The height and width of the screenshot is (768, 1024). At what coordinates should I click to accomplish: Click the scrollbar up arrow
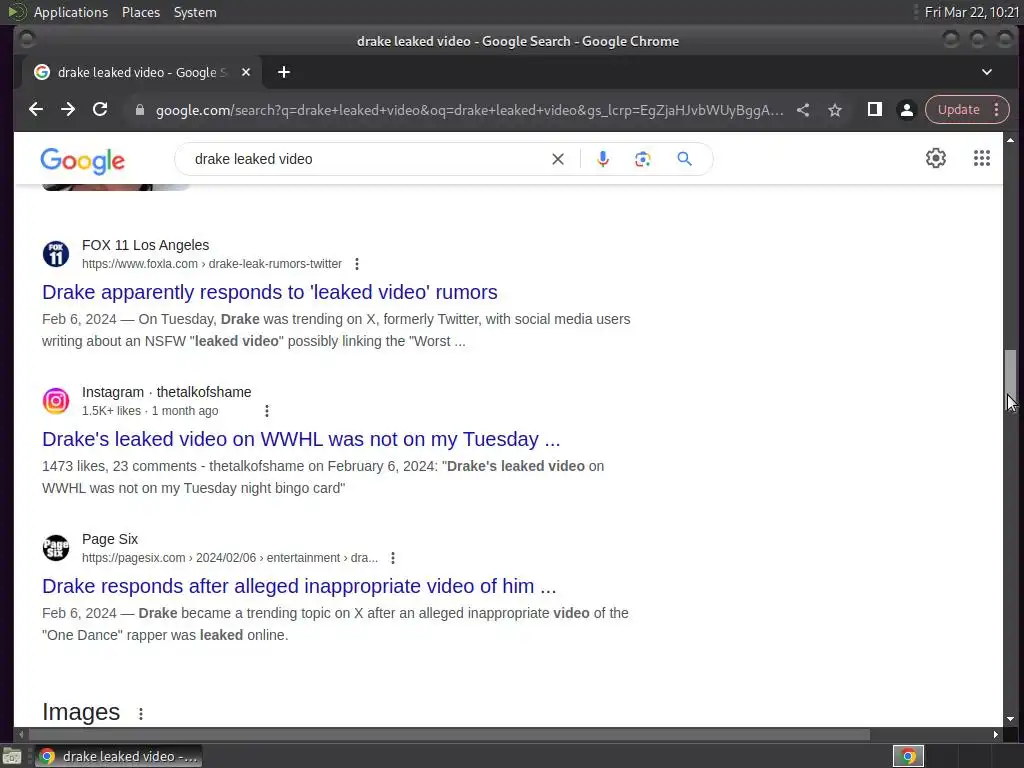point(1010,140)
